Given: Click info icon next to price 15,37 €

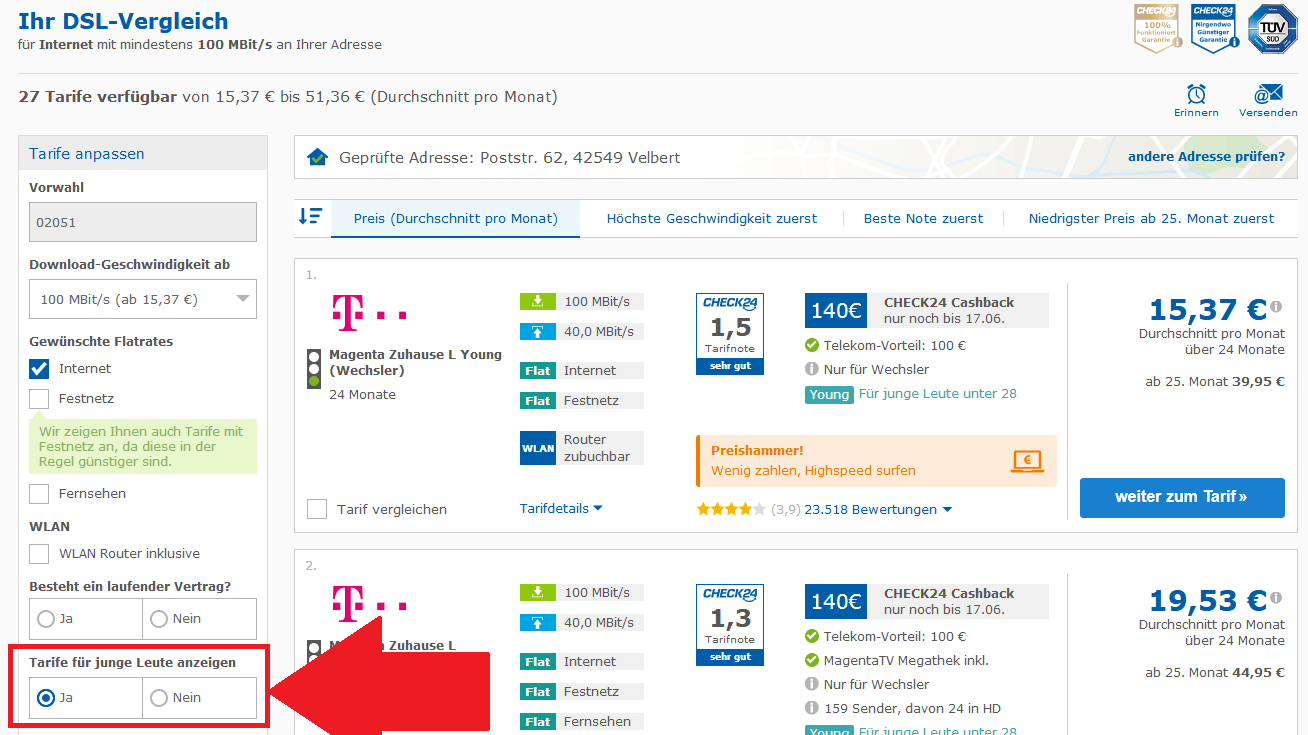Looking at the screenshot, I should tap(1276, 307).
